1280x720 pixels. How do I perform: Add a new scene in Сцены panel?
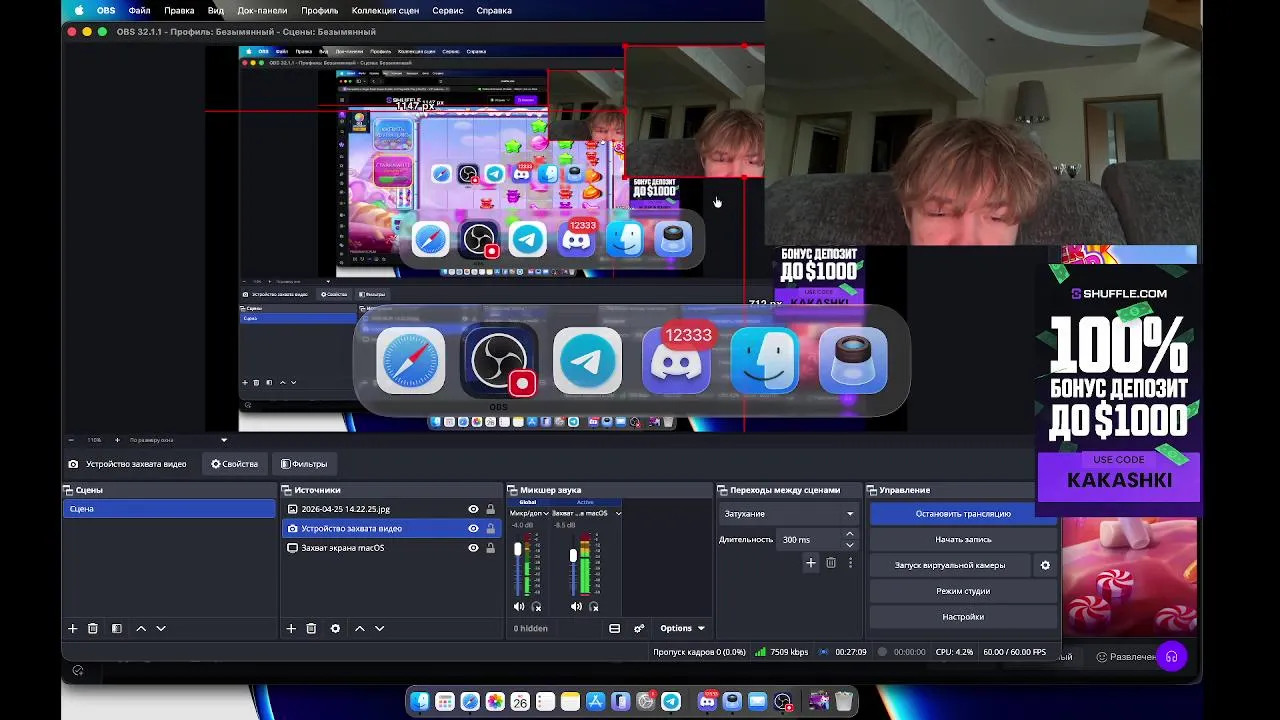pyautogui.click(x=72, y=628)
